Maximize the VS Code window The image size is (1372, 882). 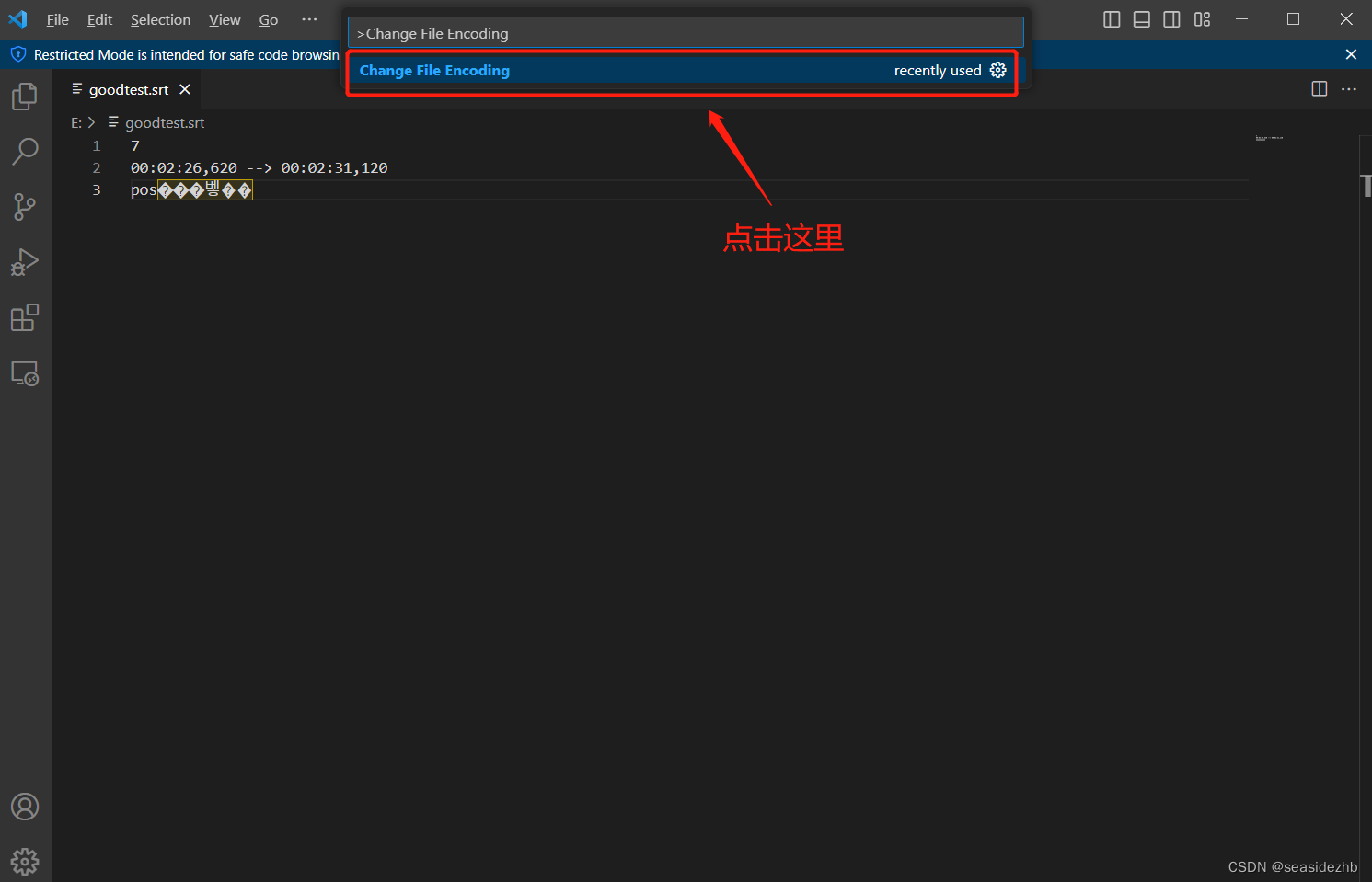1293,19
